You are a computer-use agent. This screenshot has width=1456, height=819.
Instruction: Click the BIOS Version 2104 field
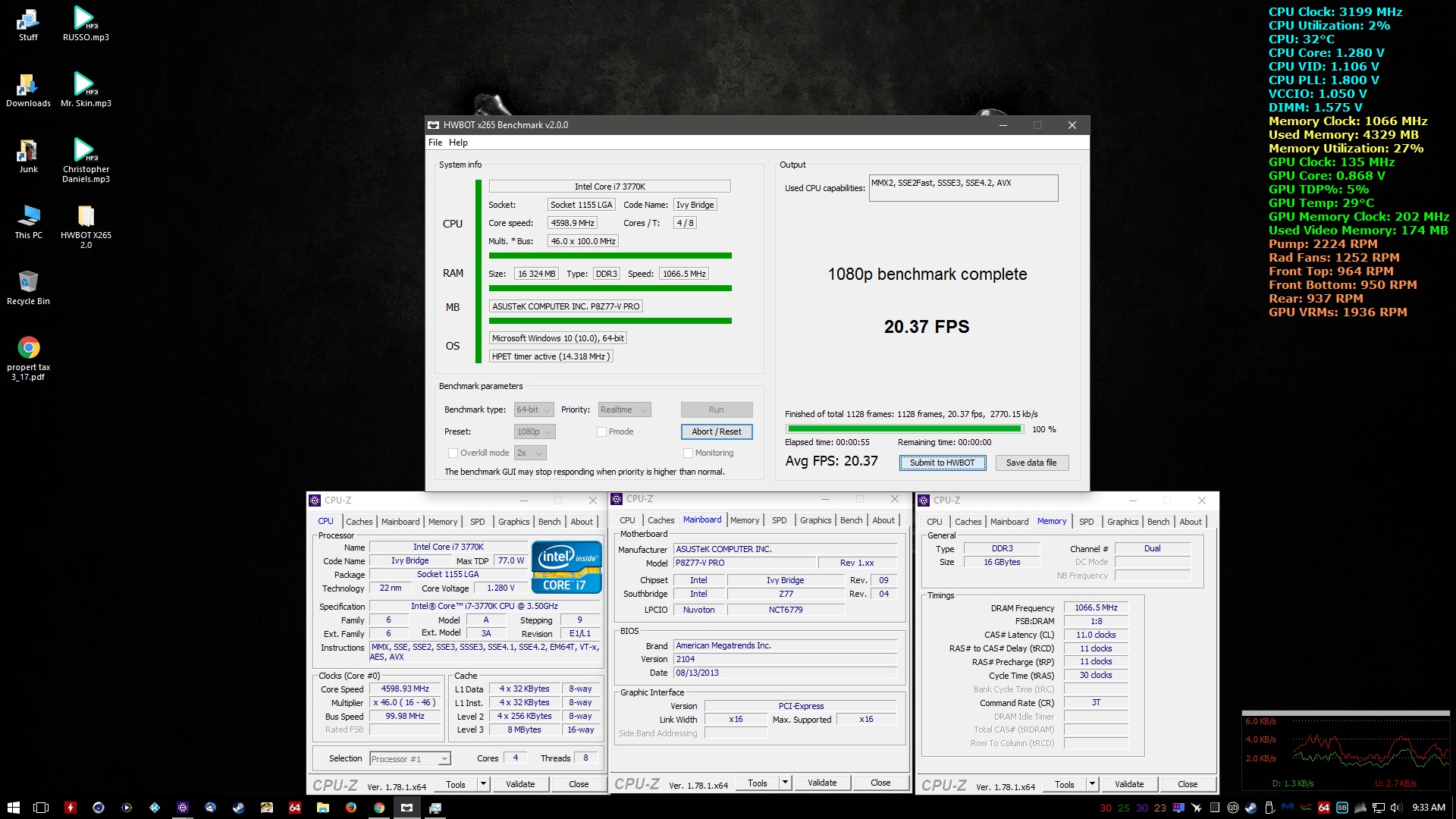coord(786,659)
